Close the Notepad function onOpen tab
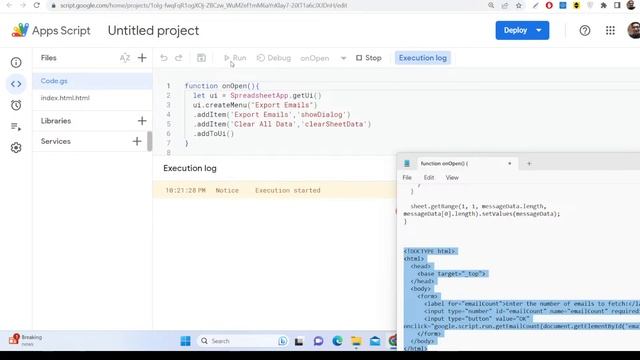Image resolution: width=640 pixels, height=360 pixels. pyautogui.click(x=509, y=164)
